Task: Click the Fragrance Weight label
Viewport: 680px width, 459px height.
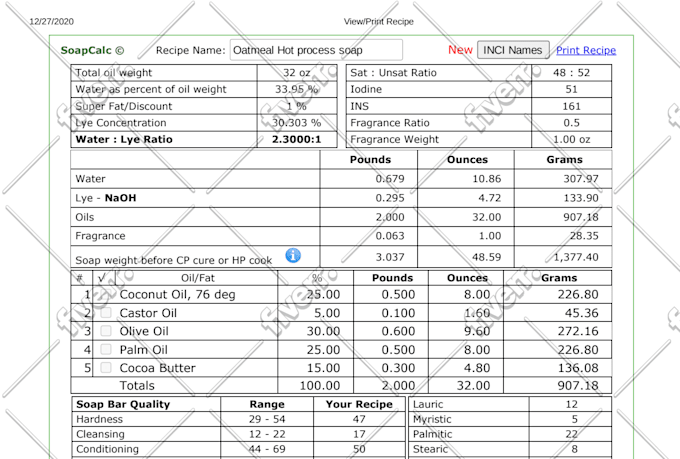Action: tap(395, 139)
